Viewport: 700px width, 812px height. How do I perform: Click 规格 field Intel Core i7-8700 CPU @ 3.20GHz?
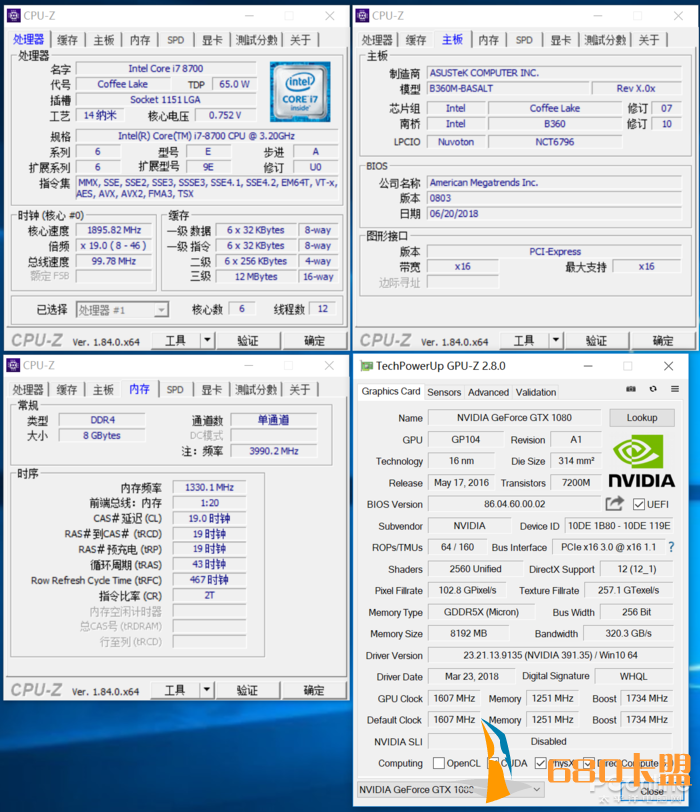coord(207,136)
